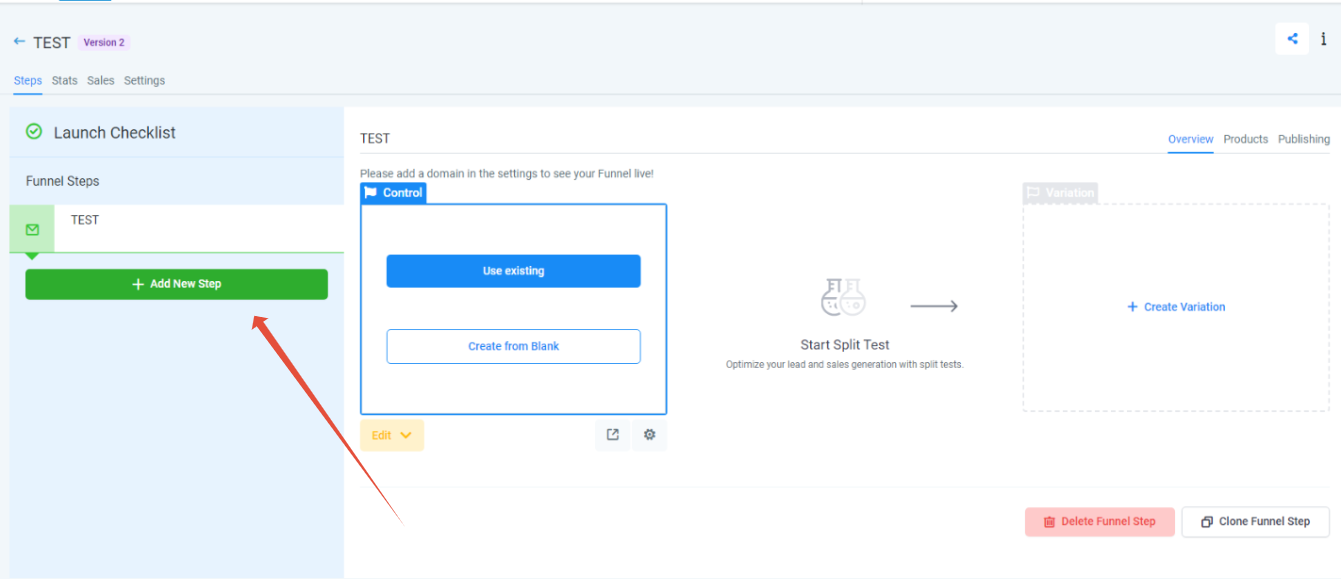Open the funnel info via the i icon
Viewport: 1341px width, 579px height.
pyautogui.click(x=1324, y=38)
